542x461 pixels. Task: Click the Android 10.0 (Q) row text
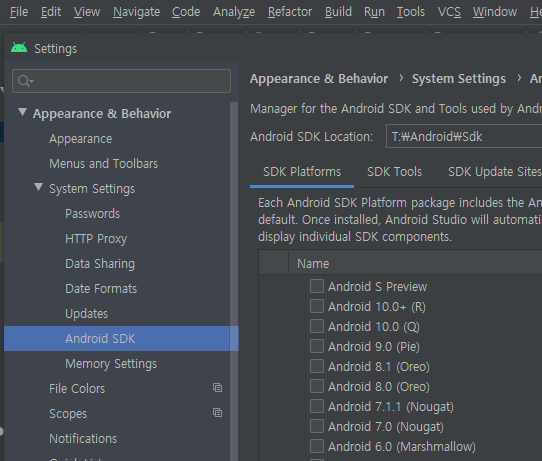374,327
